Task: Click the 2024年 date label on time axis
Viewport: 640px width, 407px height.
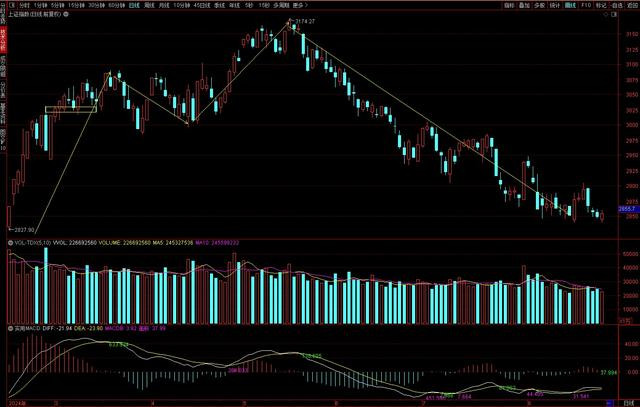Action: [x=18, y=403]
